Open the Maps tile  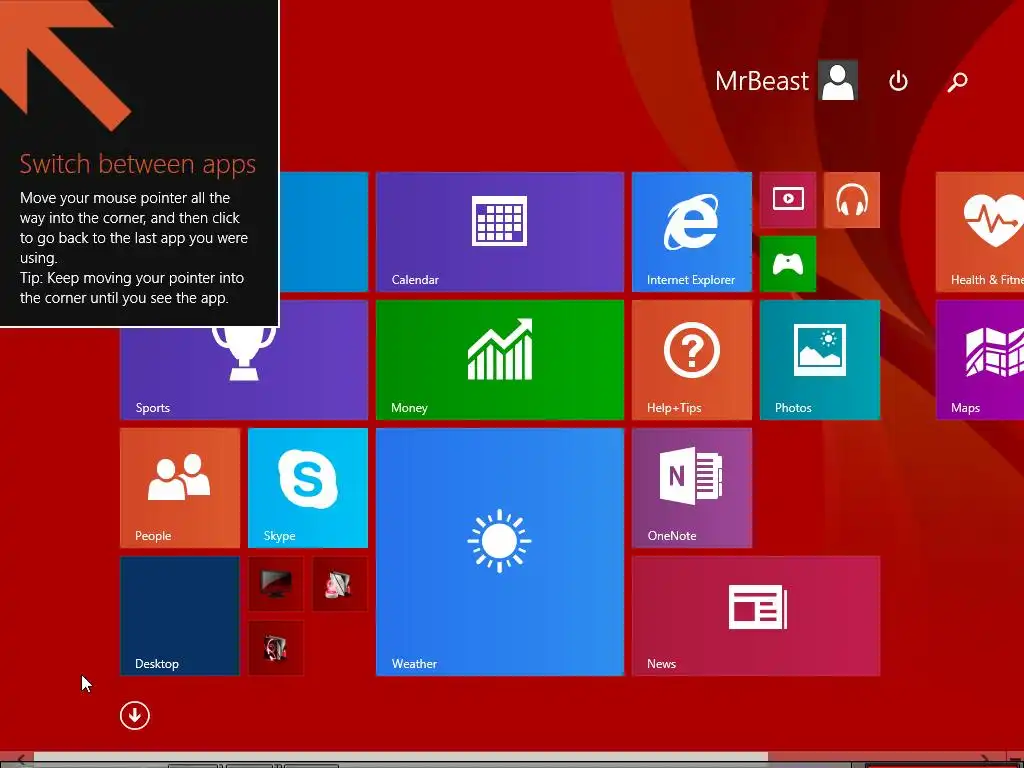pyautogui.click(x=980, y=360)
